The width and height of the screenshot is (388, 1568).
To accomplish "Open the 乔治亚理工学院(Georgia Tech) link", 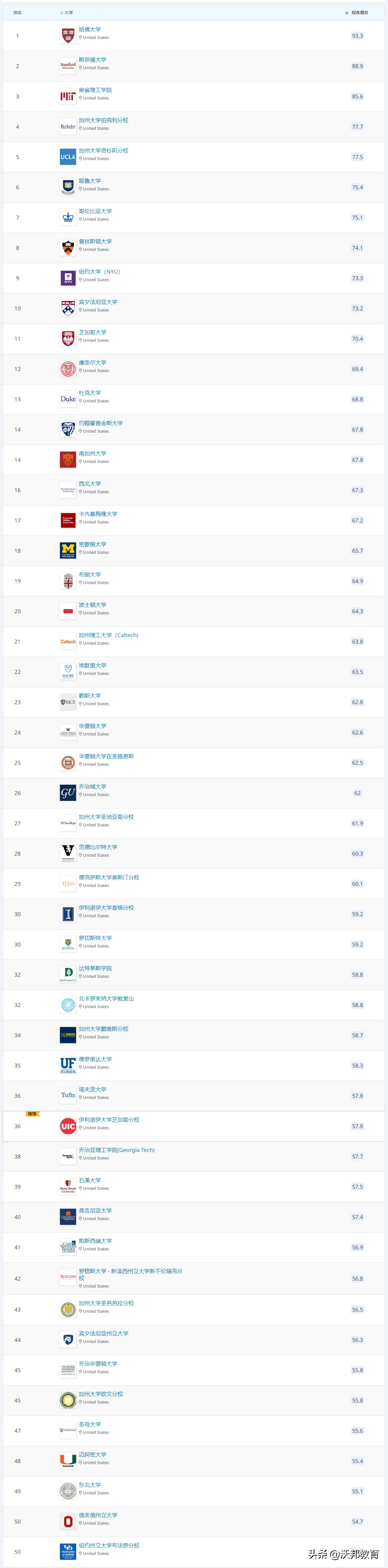I will click(116, 1150).
